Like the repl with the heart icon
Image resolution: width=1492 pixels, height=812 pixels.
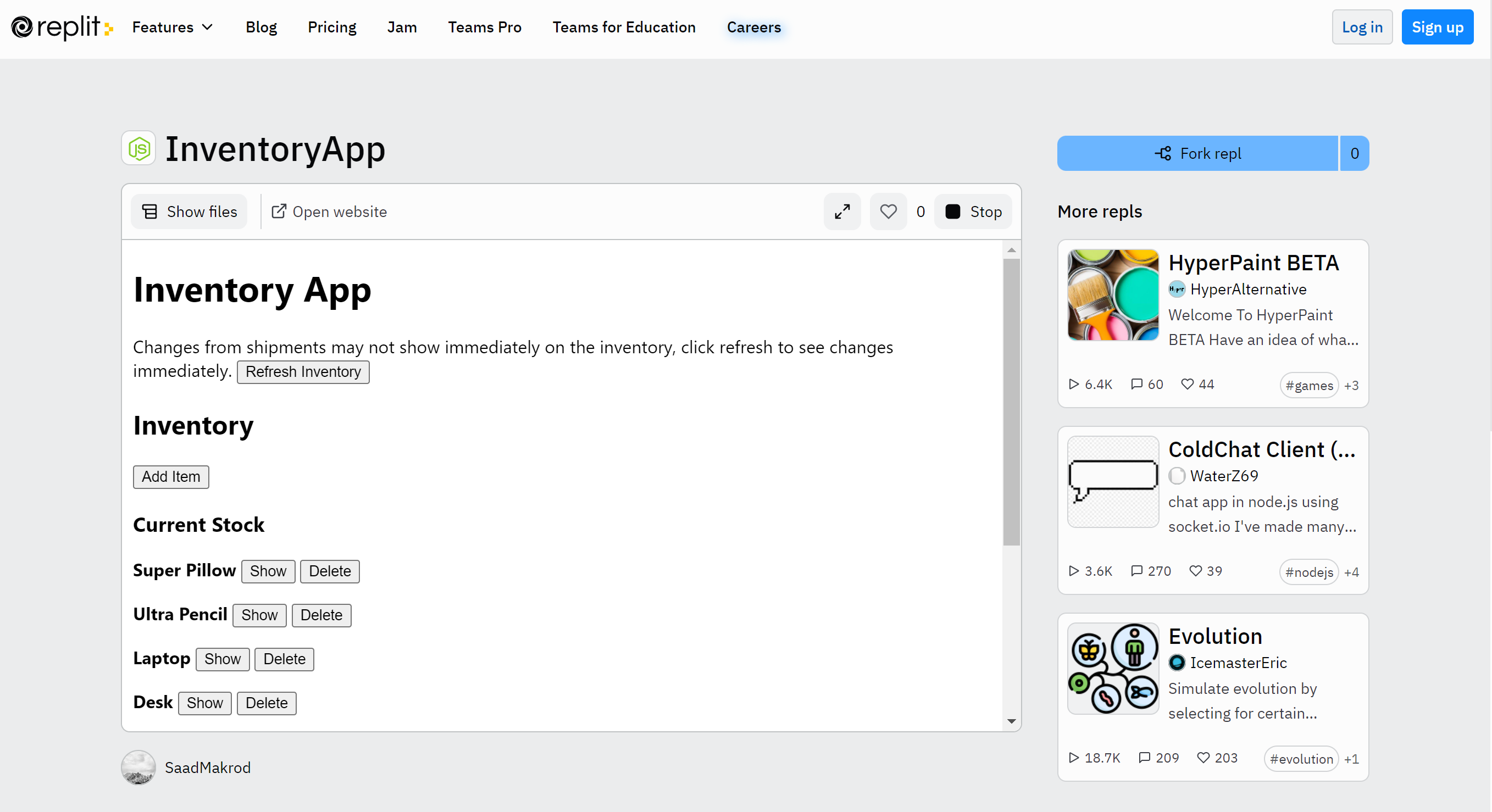(888, 212)
